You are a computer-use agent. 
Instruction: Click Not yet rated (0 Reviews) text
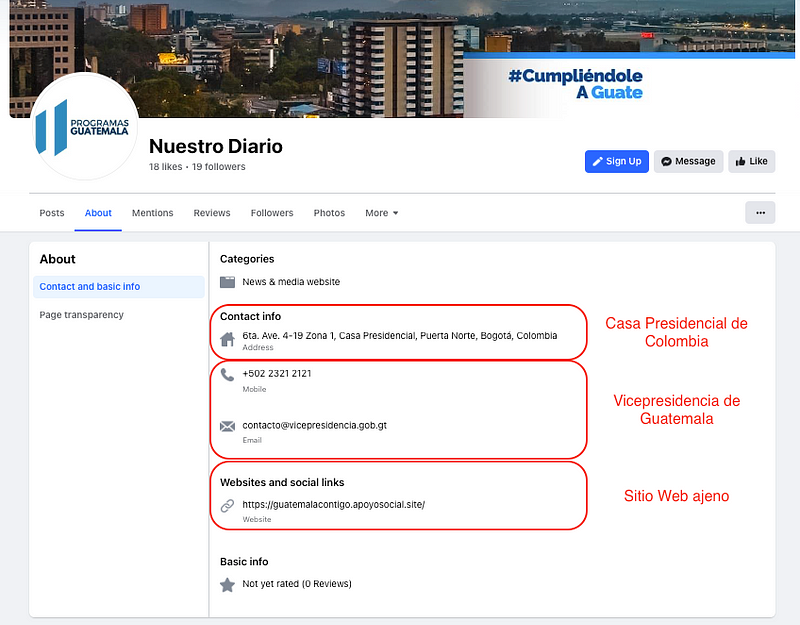[297, 584]
